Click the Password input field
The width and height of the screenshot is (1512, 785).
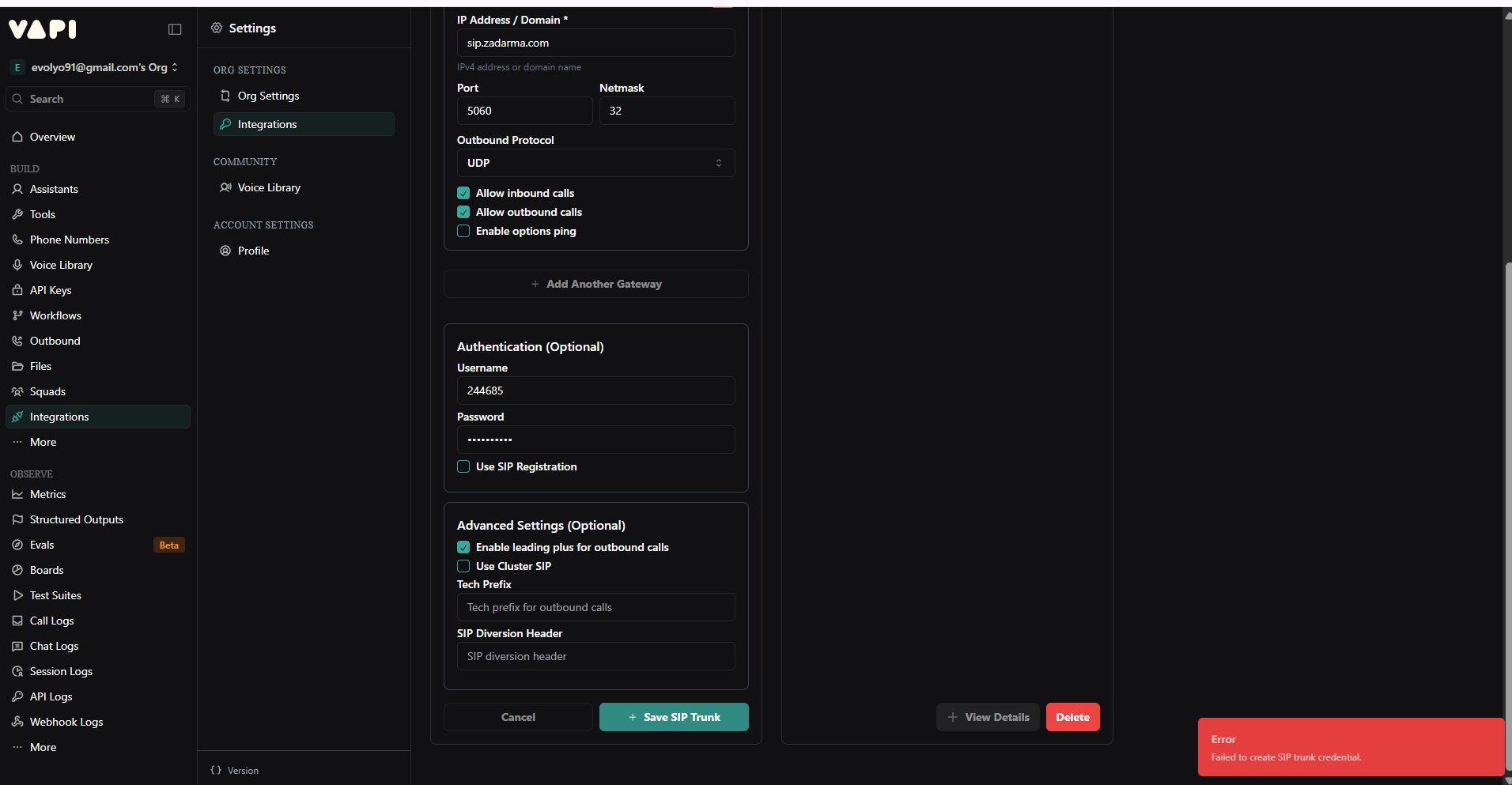(596, 440)
